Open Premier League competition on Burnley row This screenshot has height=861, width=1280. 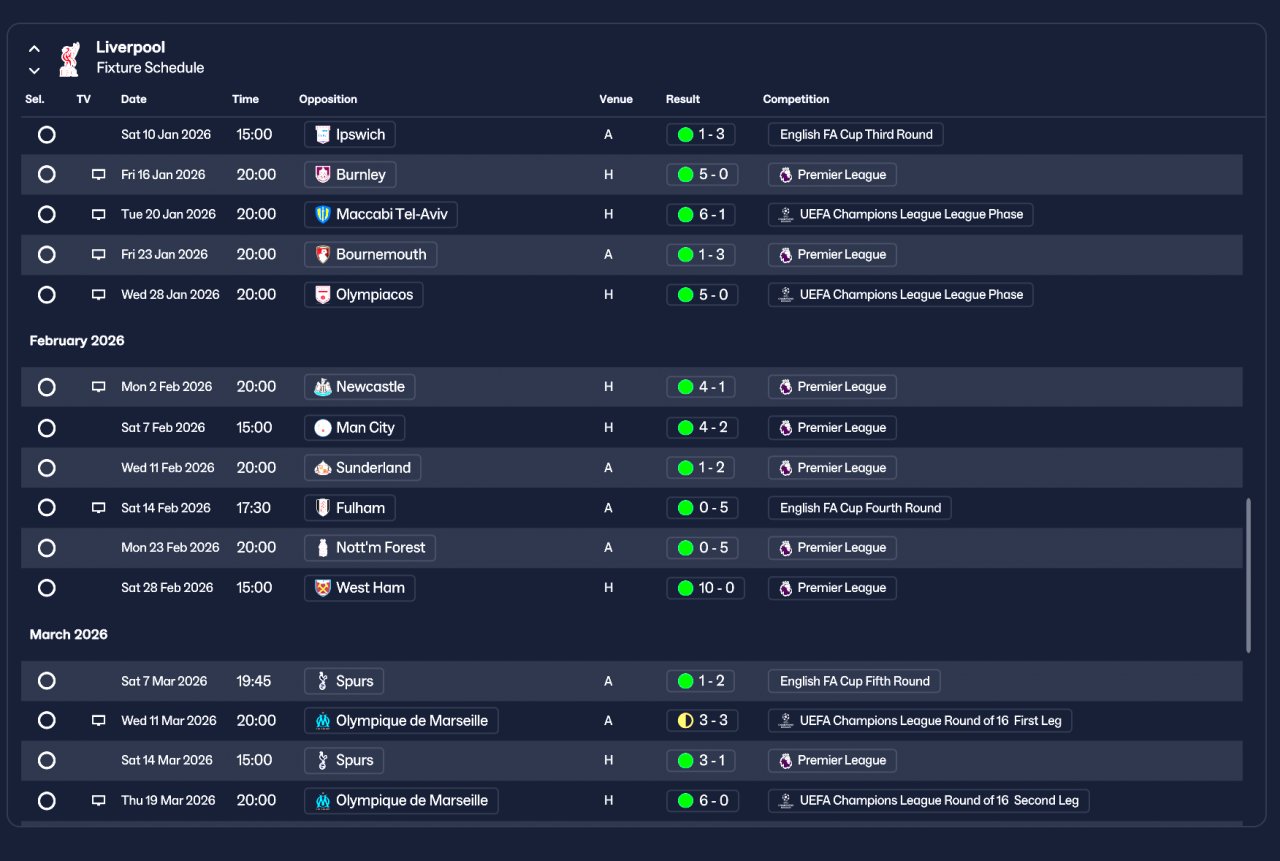pos(832,174)
